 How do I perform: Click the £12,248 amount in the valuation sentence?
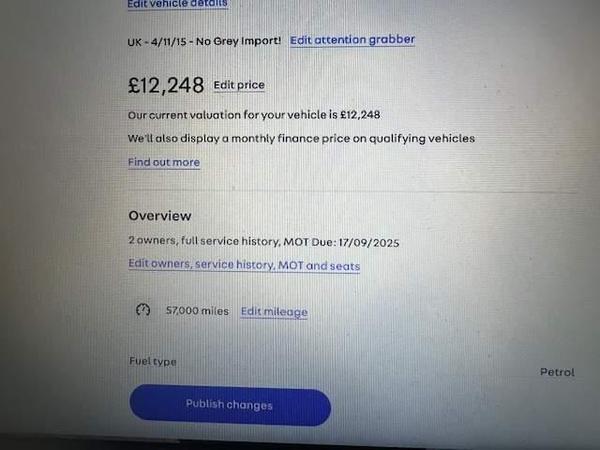(360, 115)
